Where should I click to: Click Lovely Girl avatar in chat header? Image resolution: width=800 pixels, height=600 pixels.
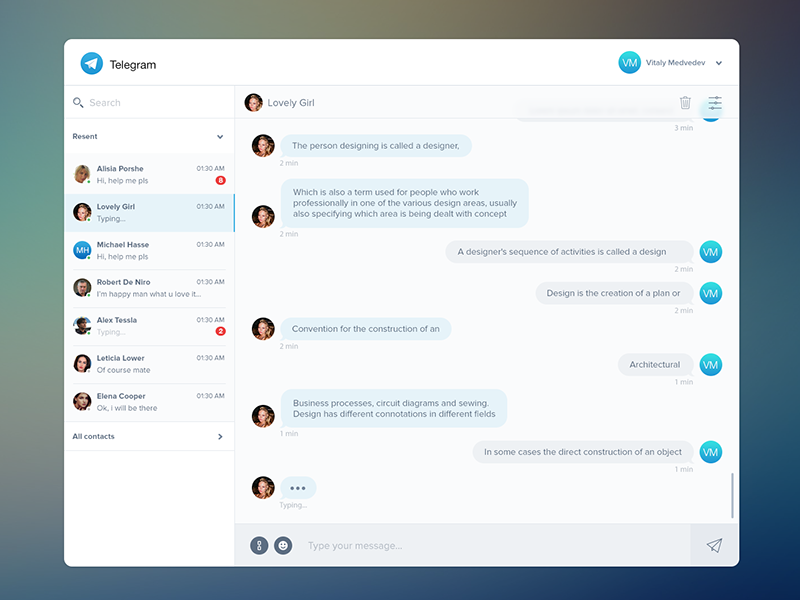(x=254, y=103)
